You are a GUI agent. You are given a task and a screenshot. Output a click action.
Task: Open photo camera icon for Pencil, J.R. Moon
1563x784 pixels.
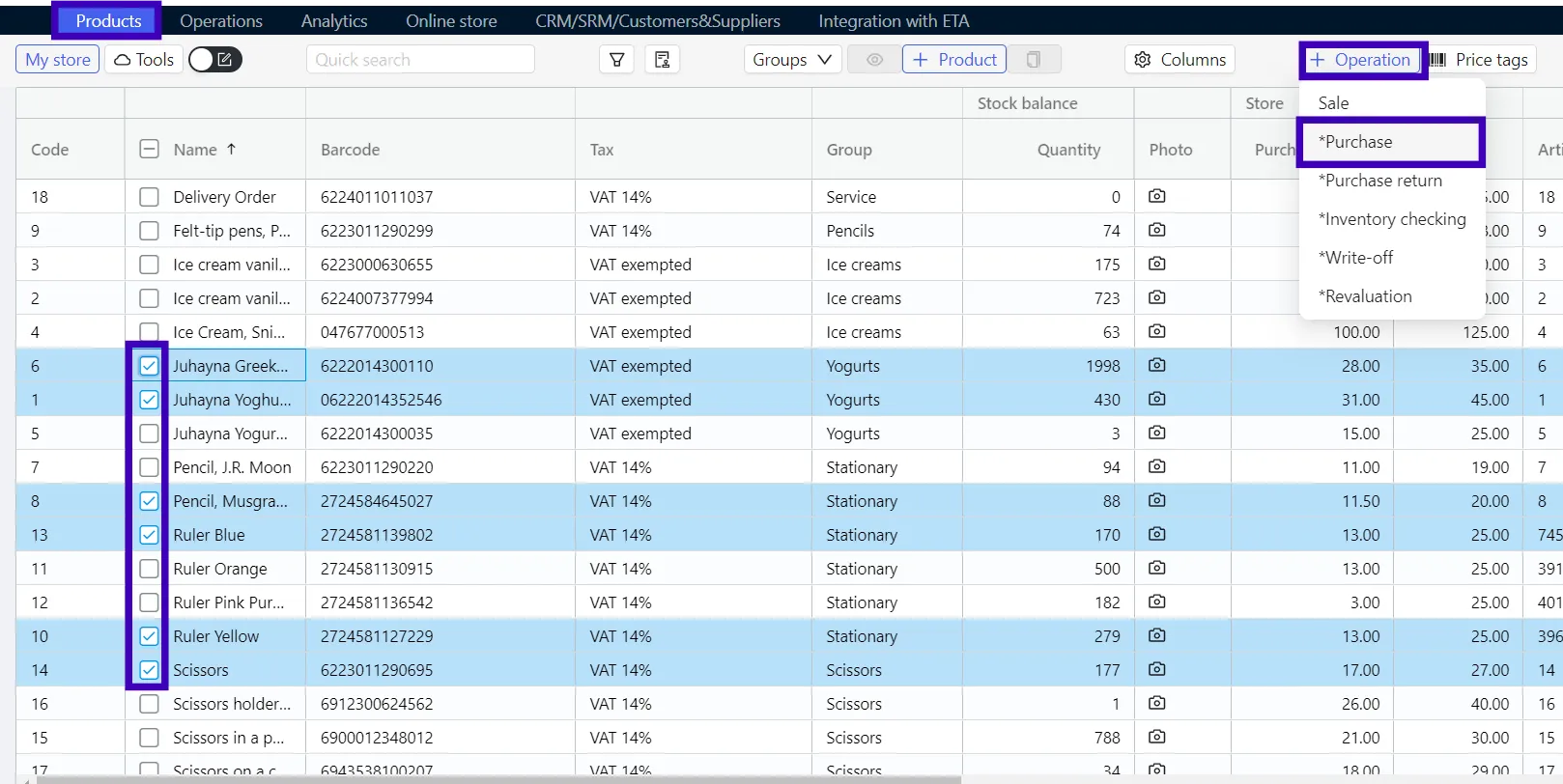1156,466
